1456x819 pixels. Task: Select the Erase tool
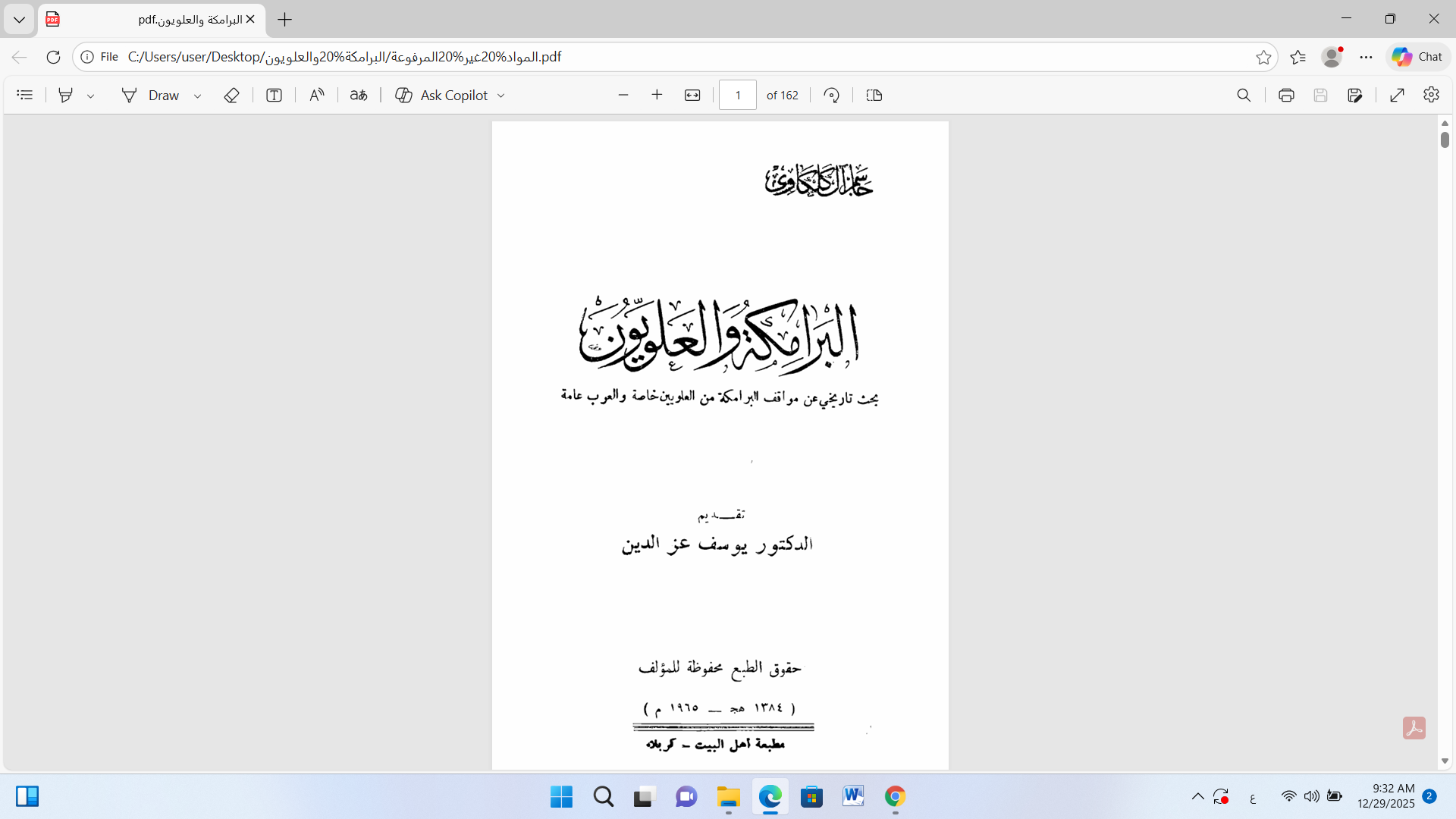(232, 95)
